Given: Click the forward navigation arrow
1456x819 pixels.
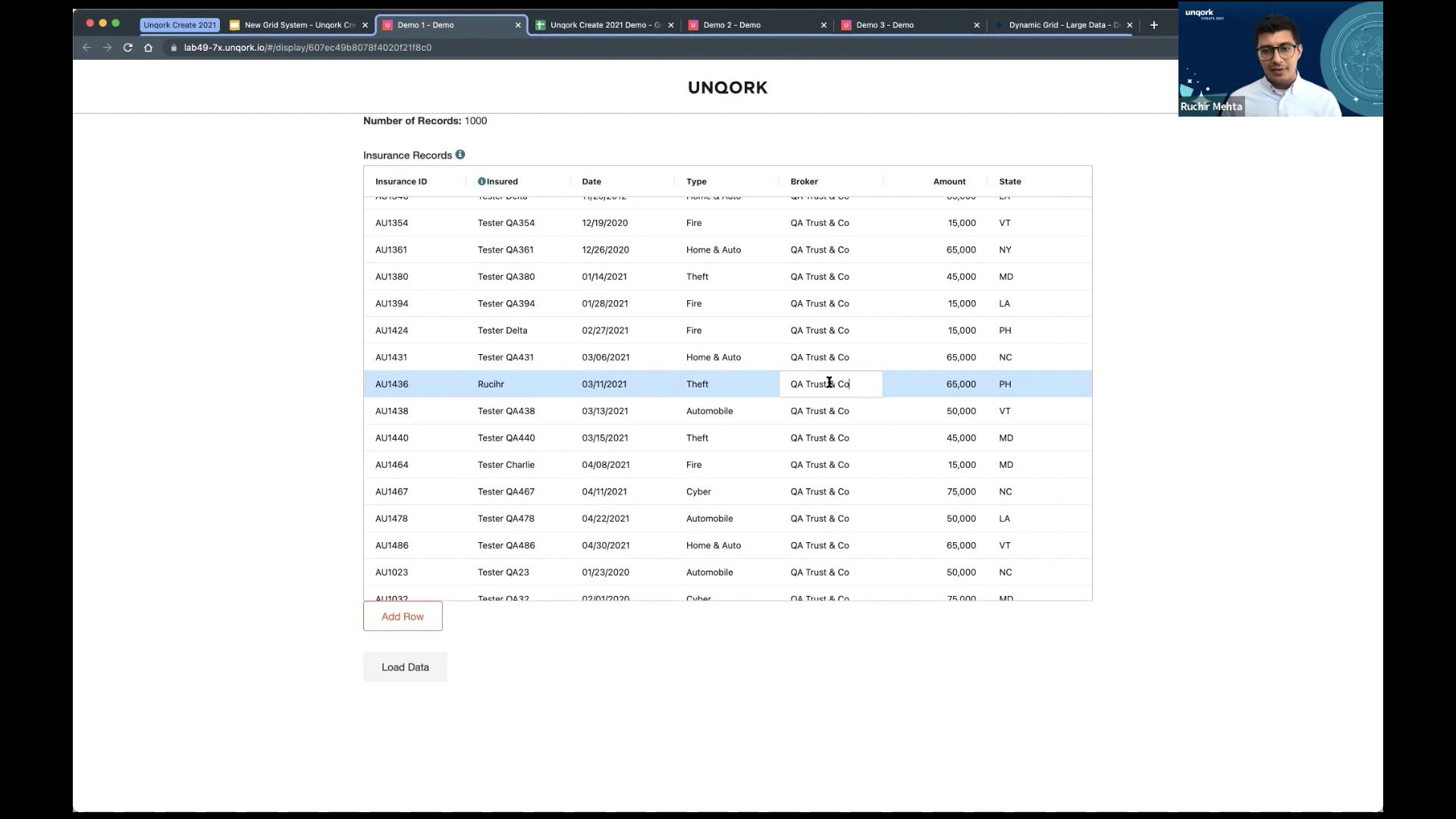Looking at the screenshot, I should pyautogui.click(x=106, y=47).
